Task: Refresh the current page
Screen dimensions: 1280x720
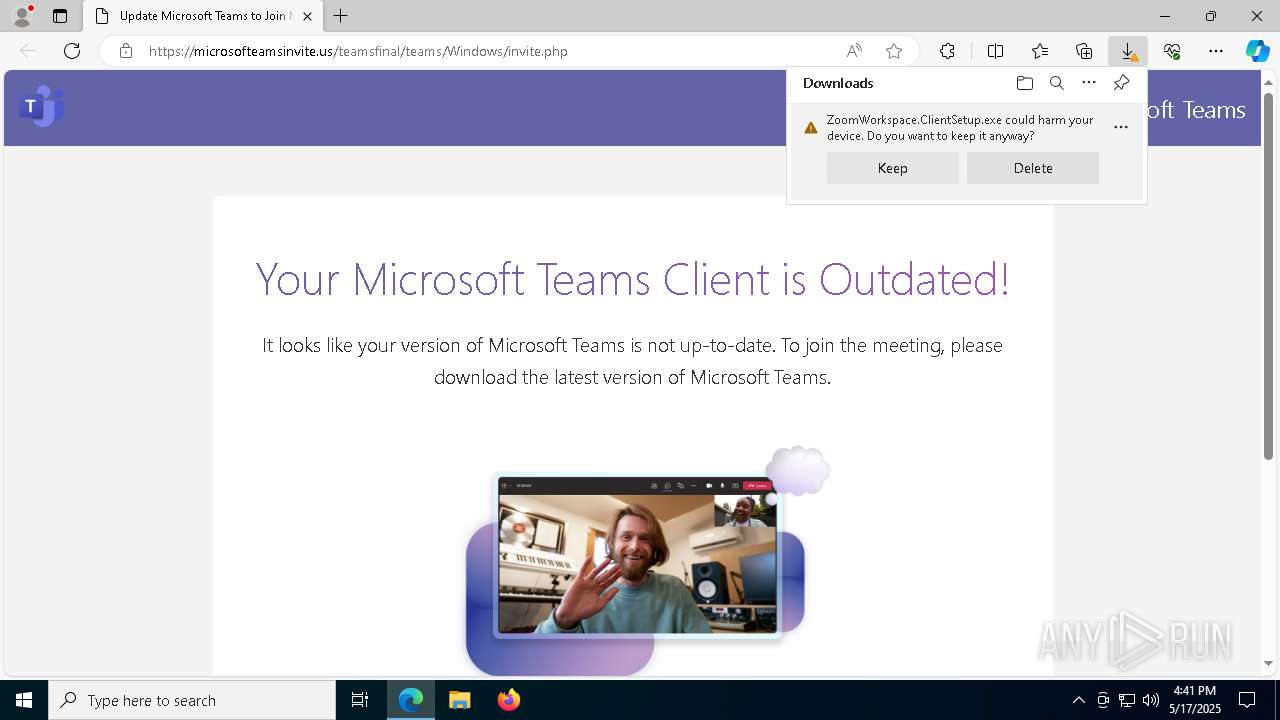Action: (x=72, y=51)
